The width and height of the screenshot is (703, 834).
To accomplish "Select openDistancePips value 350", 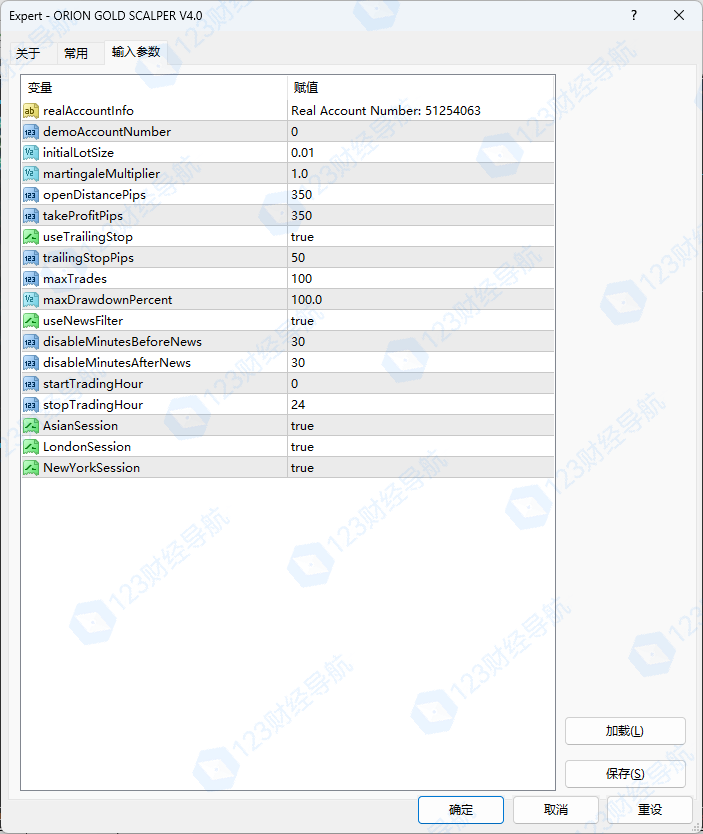I will (421, 195).
